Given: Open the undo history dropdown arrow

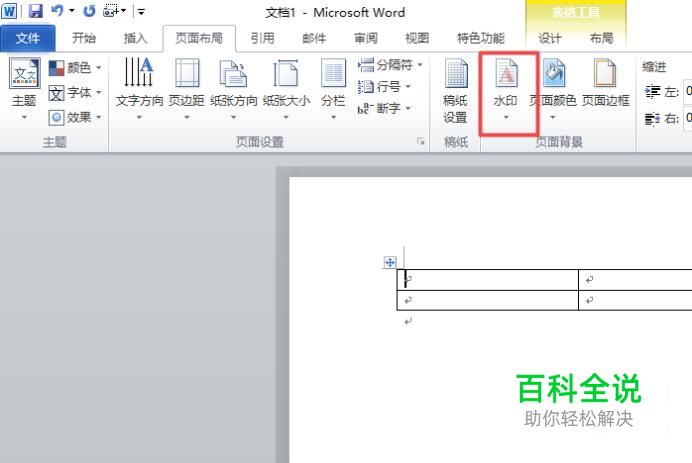Looking at the screenshot, I should (x=71, y=11).
